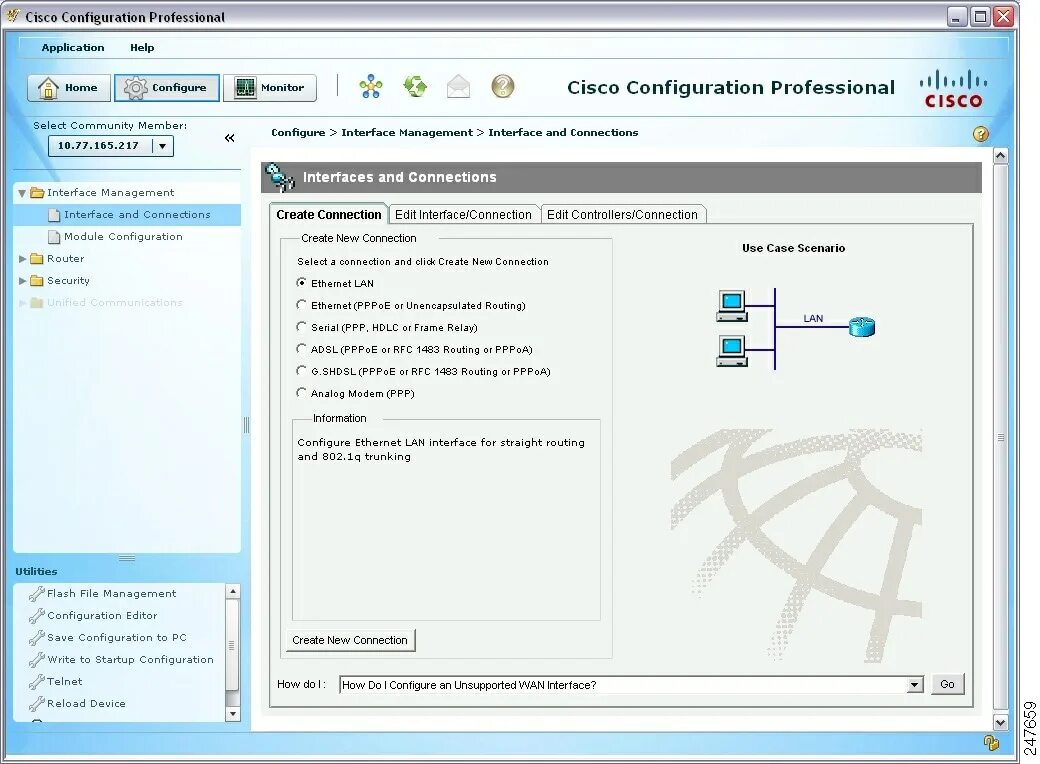Click the Go button
The width and height of the screenshot is (1040, 764).
(947, 684)
